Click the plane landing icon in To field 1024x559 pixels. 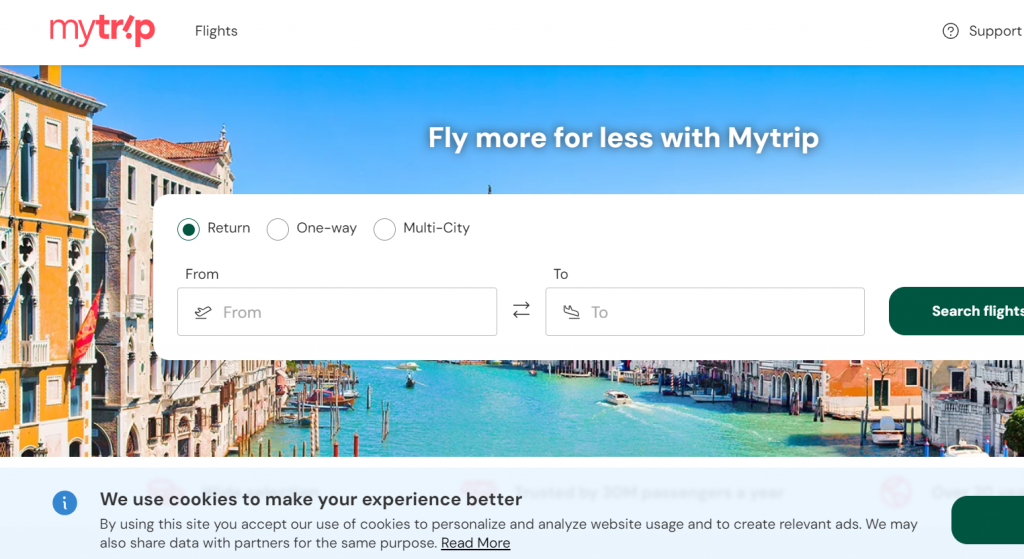pyautogui.click(x=571, y=312)
